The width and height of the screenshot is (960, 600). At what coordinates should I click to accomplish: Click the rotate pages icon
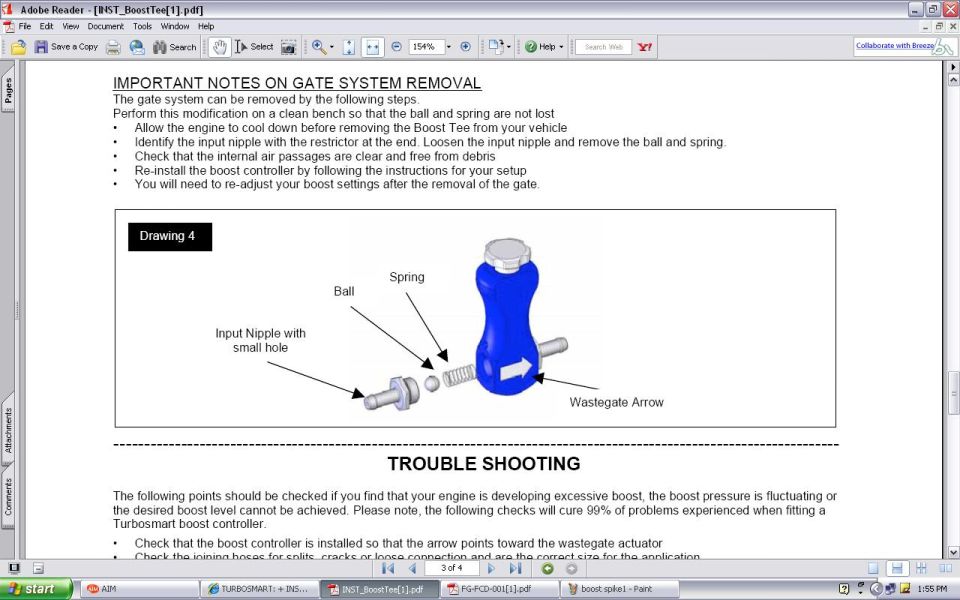pos(495,47)
